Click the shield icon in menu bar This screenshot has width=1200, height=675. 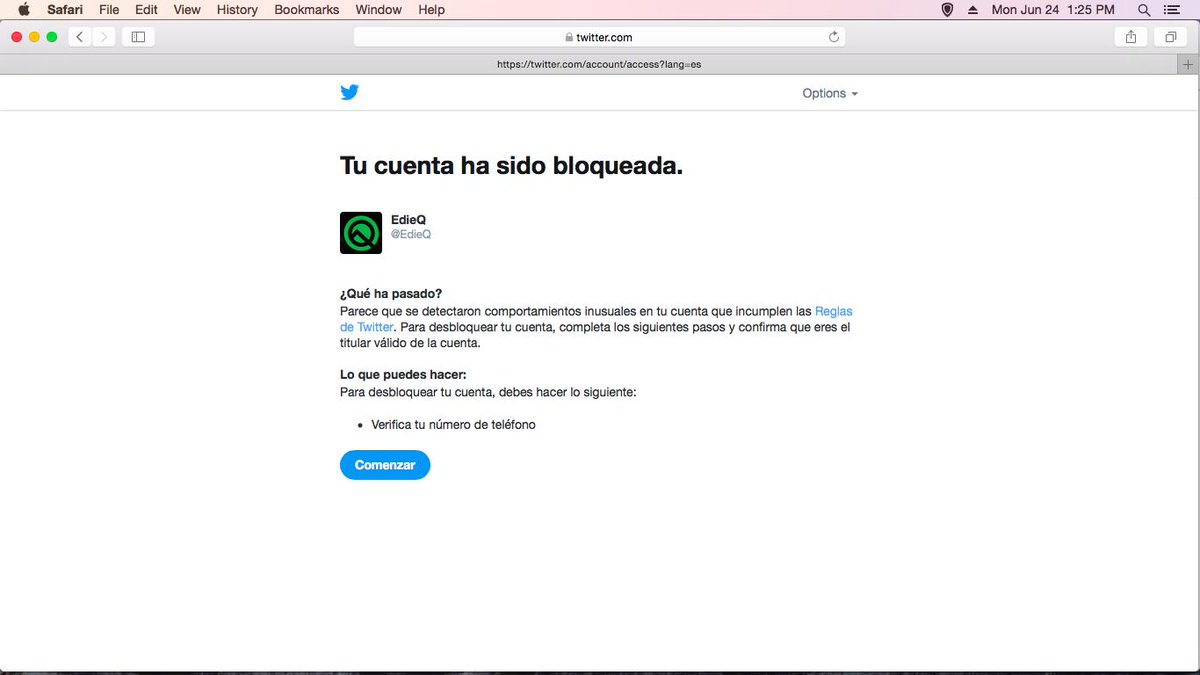point(947,10)
